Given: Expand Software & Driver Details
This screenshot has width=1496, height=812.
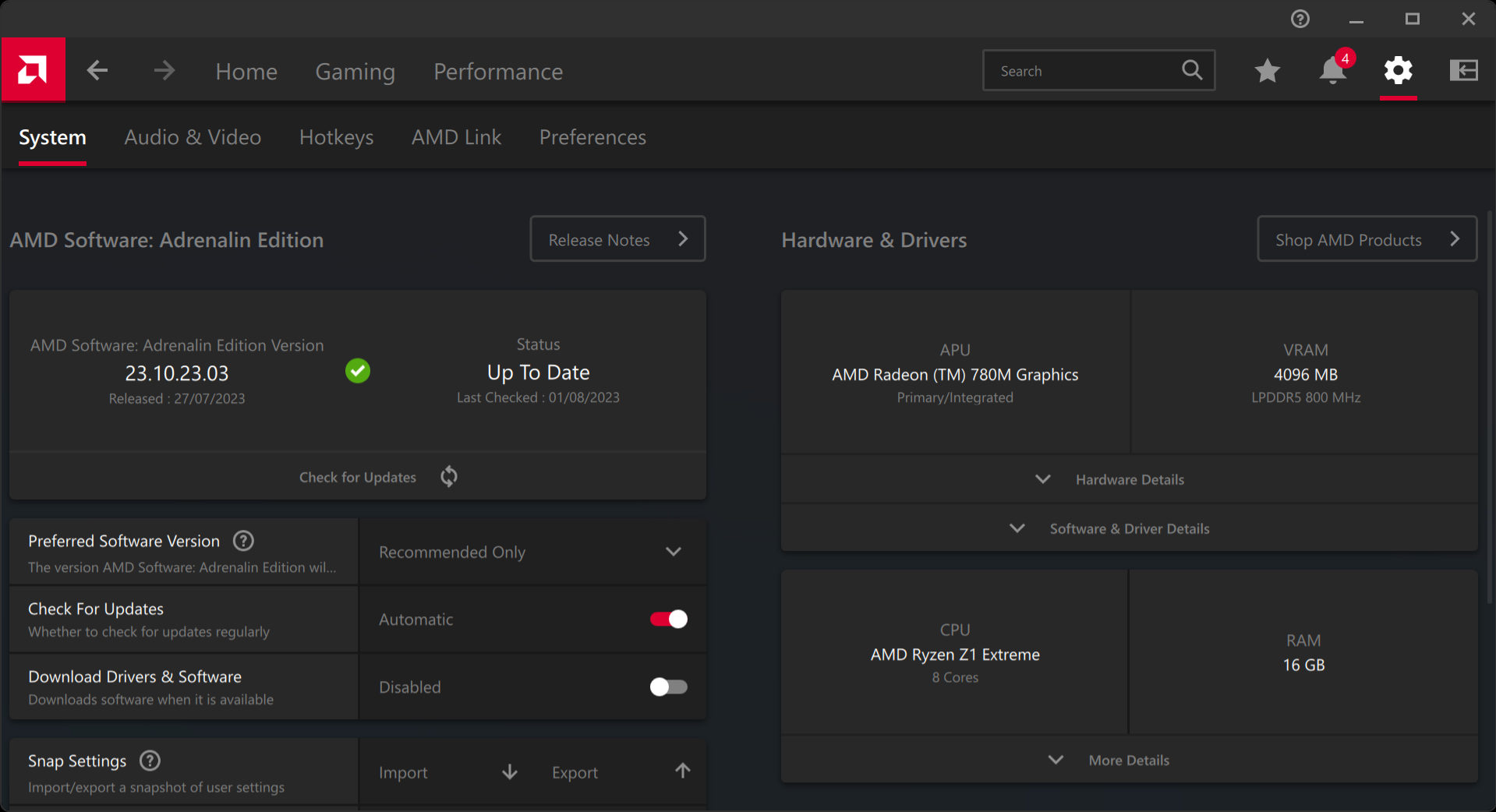Looking at the screenshot, I should pos(1128,528).
